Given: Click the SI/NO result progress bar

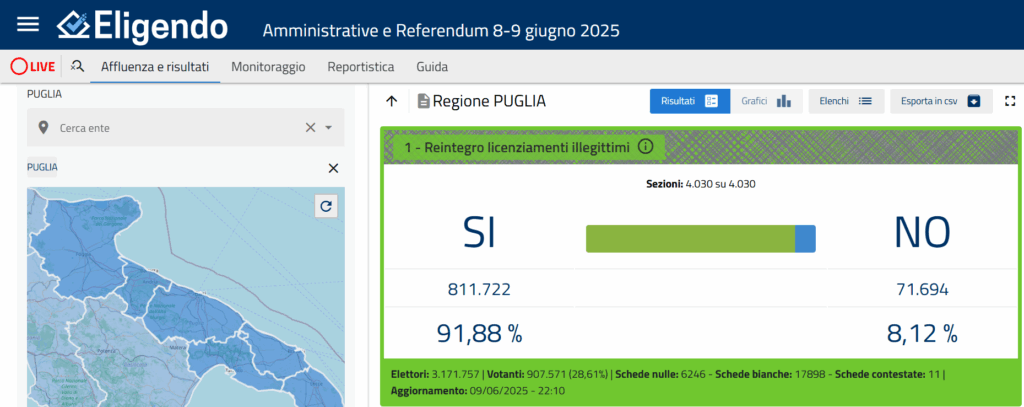Looking at the screenshot, I should point(700,238).
